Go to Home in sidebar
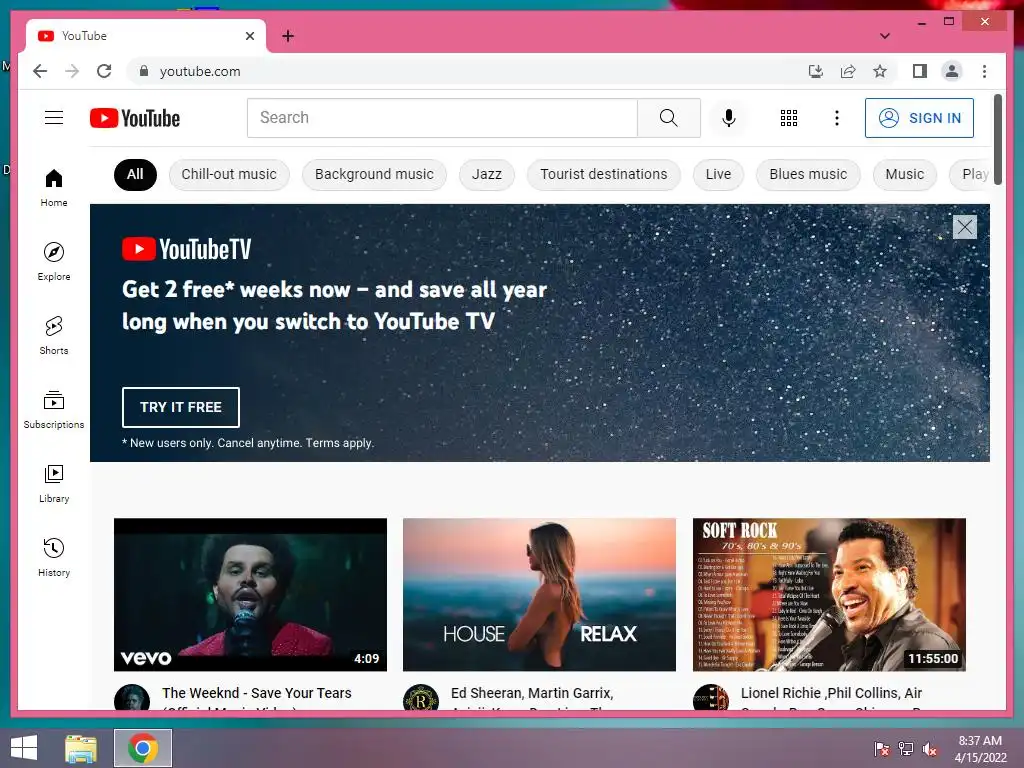Screen dimensions: 1024x768 pos(54,188)
